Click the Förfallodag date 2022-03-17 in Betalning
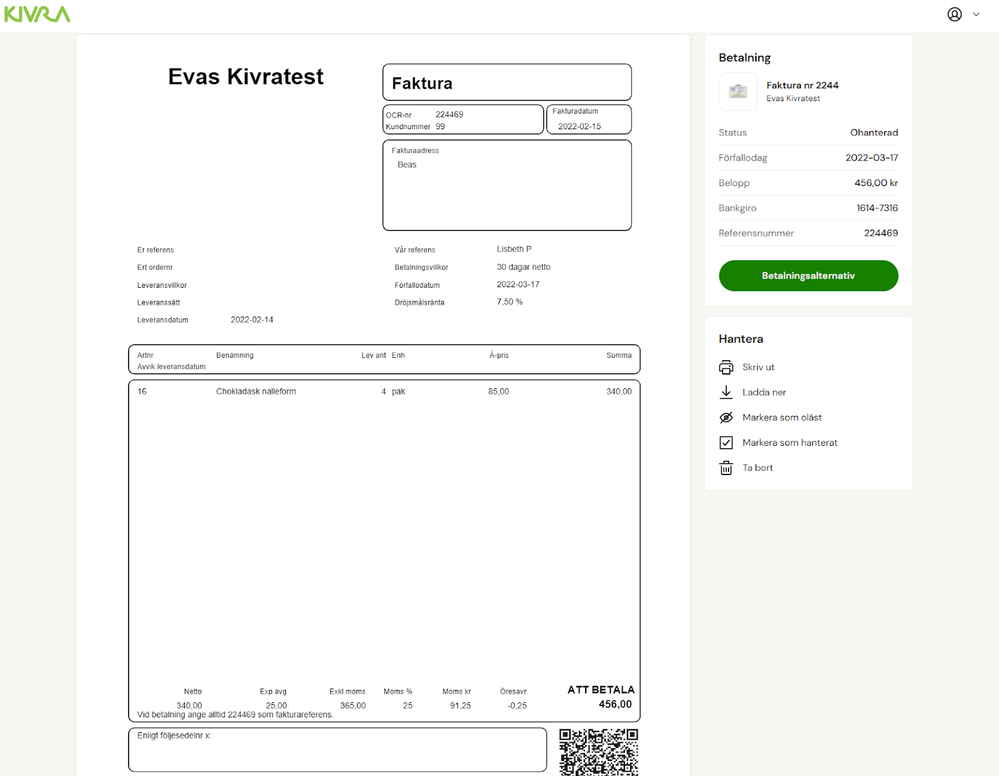Screen dimensions: 999x776 pyautogui.click(x=872, y=157)
